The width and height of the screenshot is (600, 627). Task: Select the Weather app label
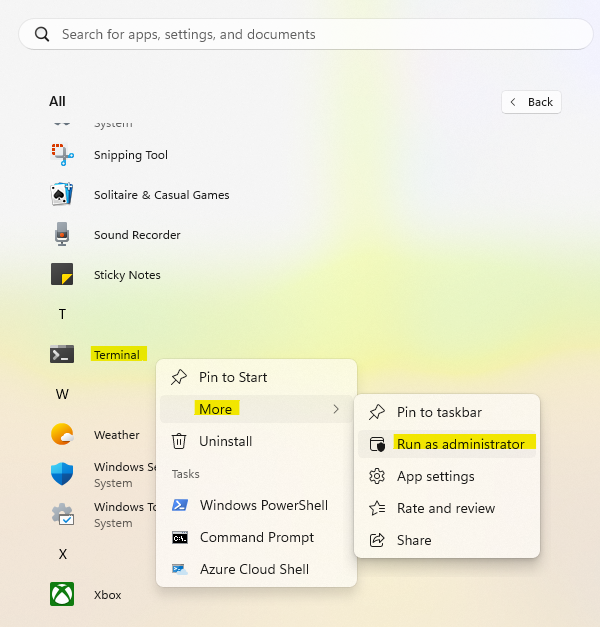117,435
